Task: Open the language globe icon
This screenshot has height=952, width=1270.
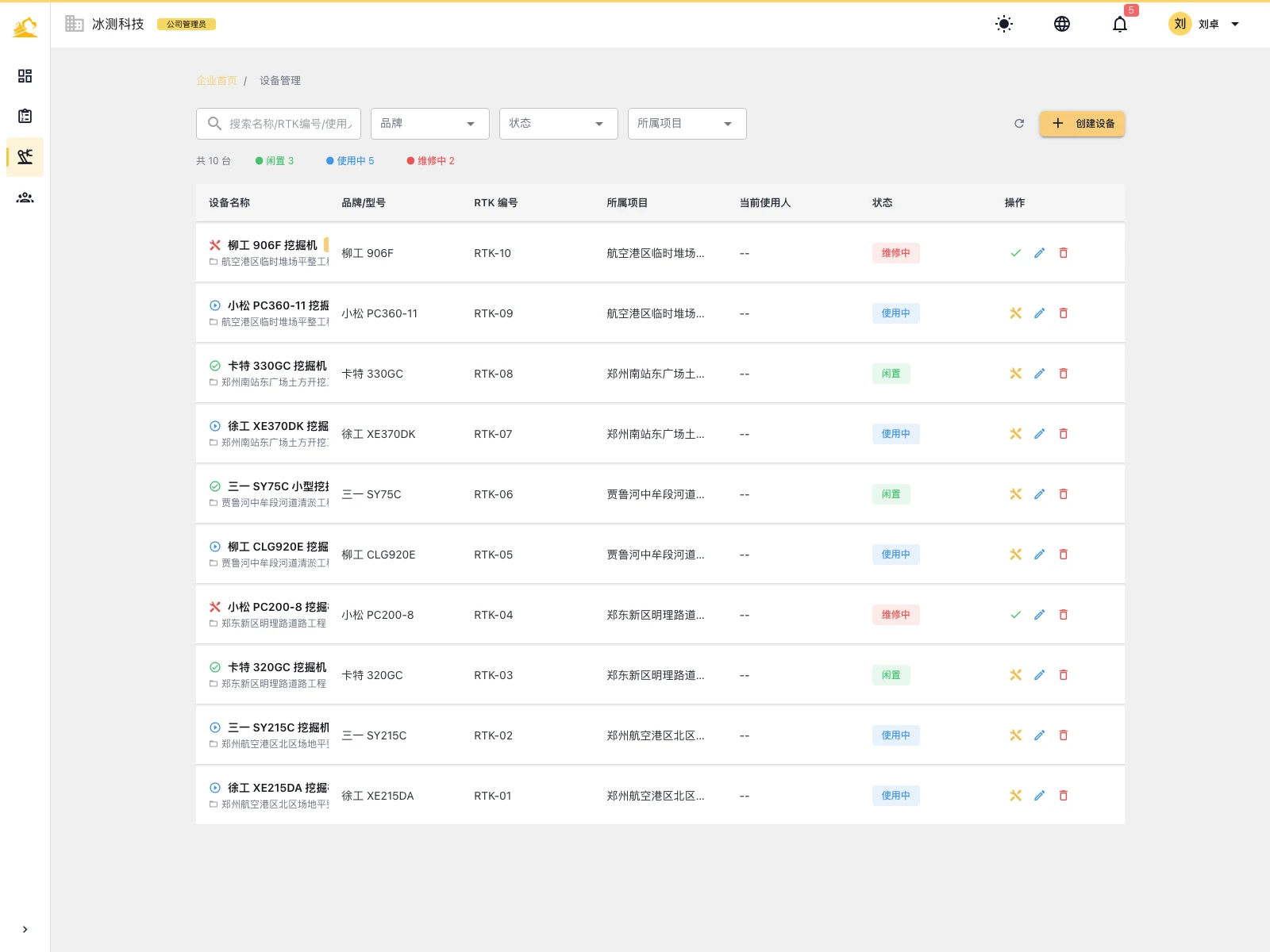Action: [x=1062, y=24]
